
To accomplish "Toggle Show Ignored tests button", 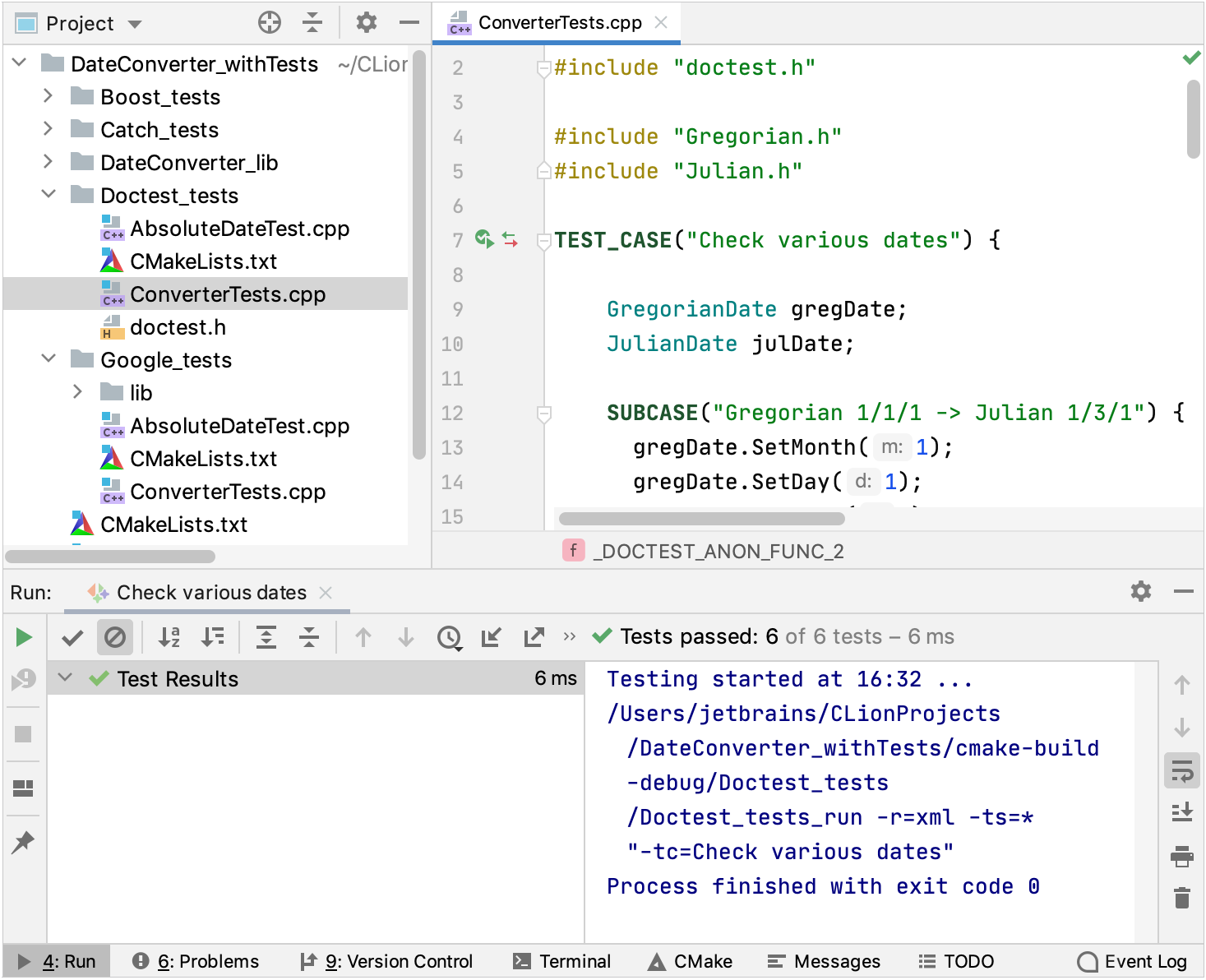I will [x=115, y=637].
